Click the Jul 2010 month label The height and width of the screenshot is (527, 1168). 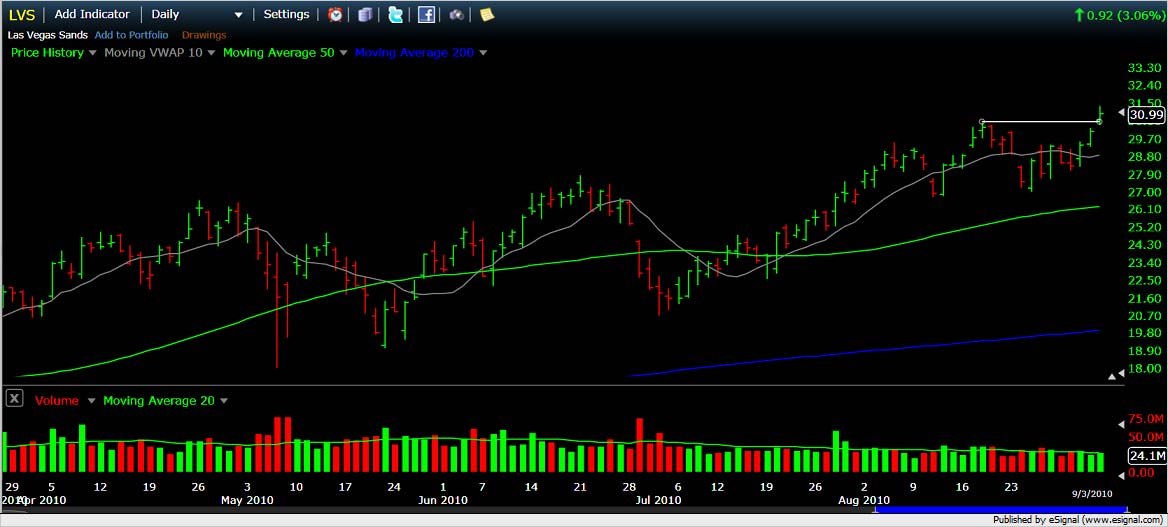658,500
